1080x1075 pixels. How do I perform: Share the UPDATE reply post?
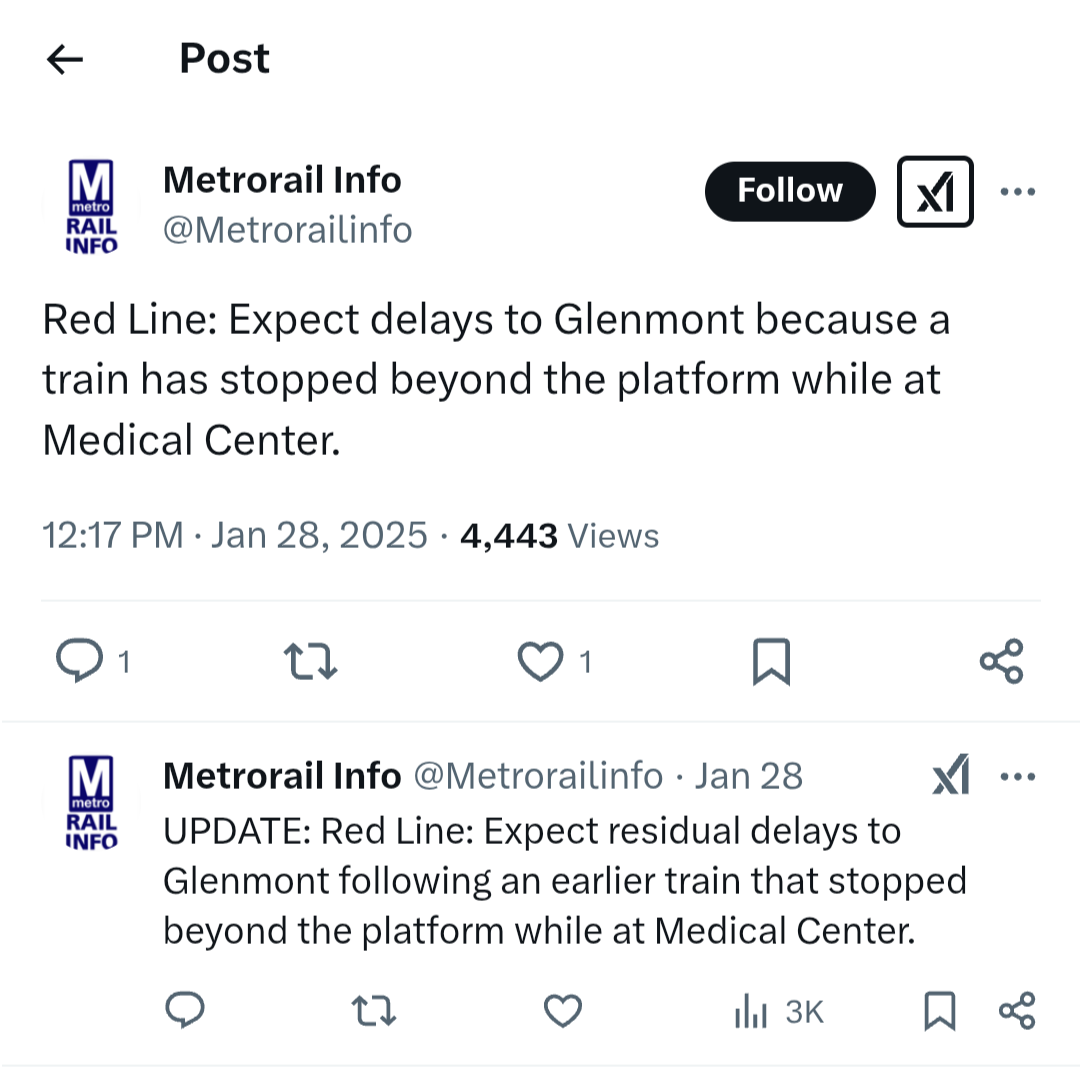[x=1017, y=1012]
